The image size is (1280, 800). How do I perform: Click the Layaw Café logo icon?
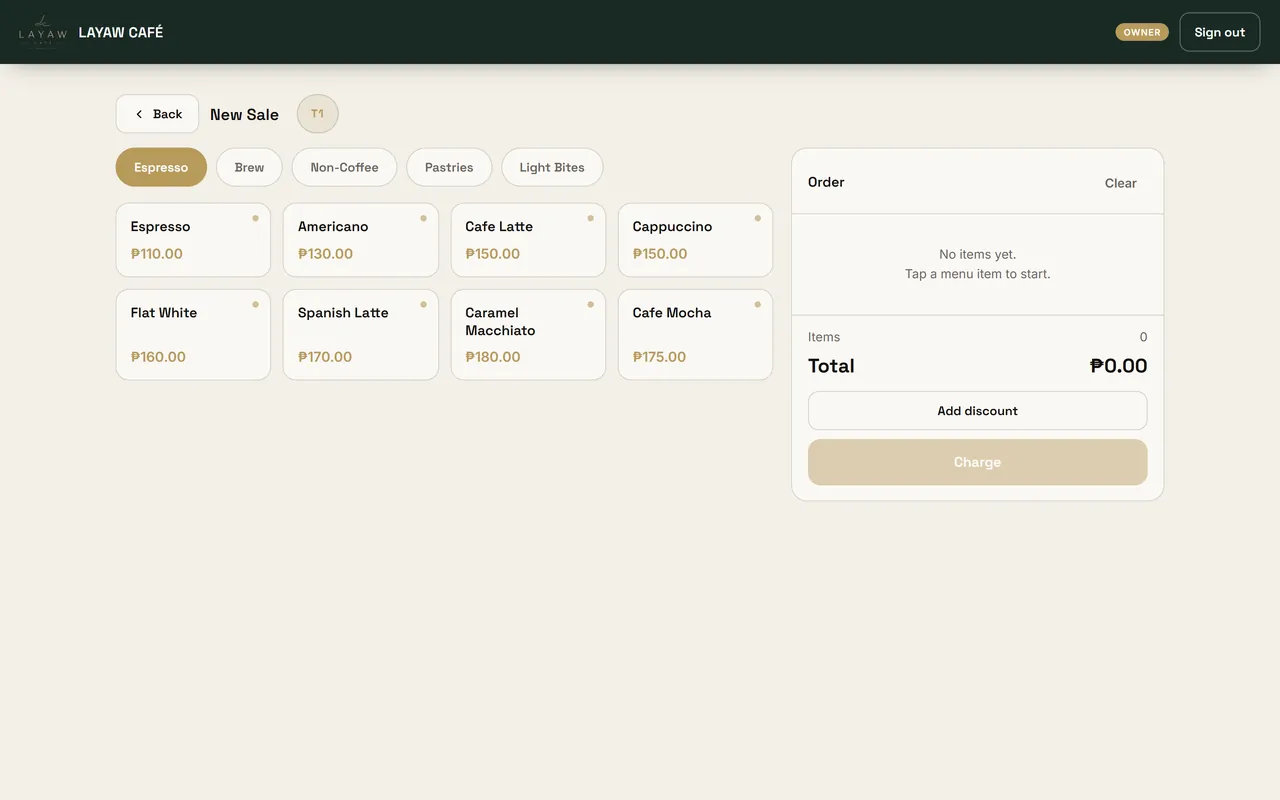42,32
